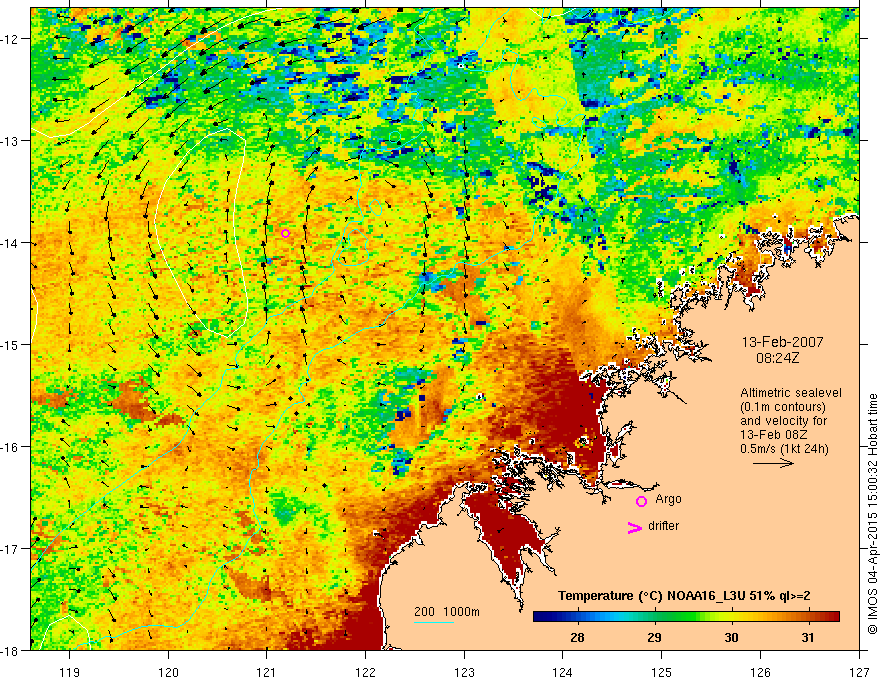Click the longitude axis label 126
880x680 pixels.
click(x=760, y=672)
